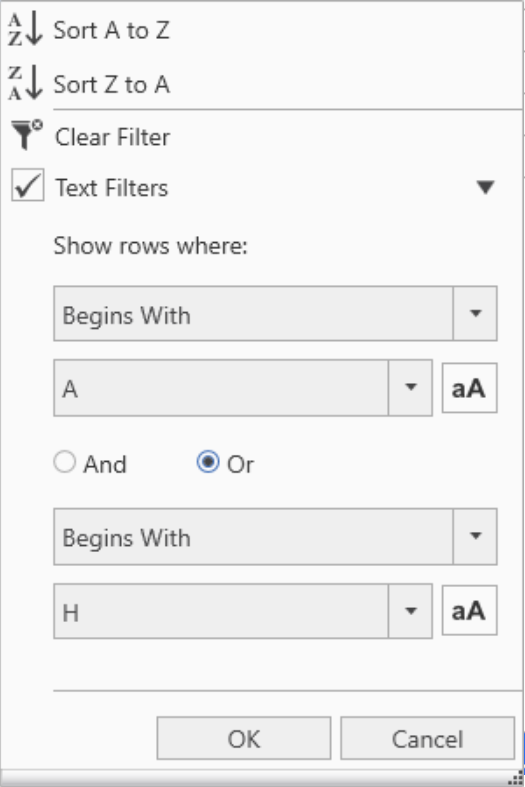Uncheck the Text Filters checkbox
525x787 pixels.
pos(28,185)
